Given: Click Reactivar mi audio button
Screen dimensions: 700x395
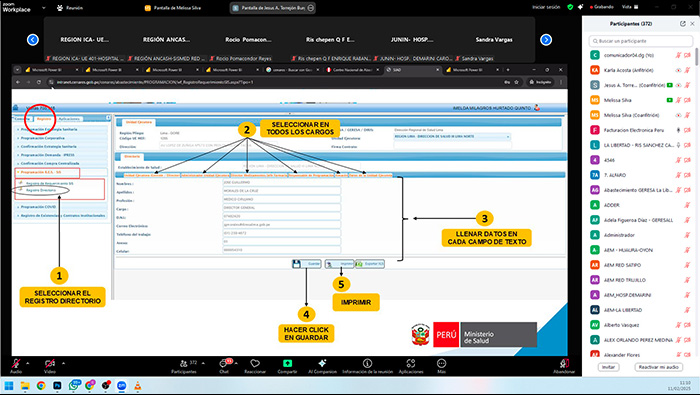Looking at the screenshot, I should point(658,367).
